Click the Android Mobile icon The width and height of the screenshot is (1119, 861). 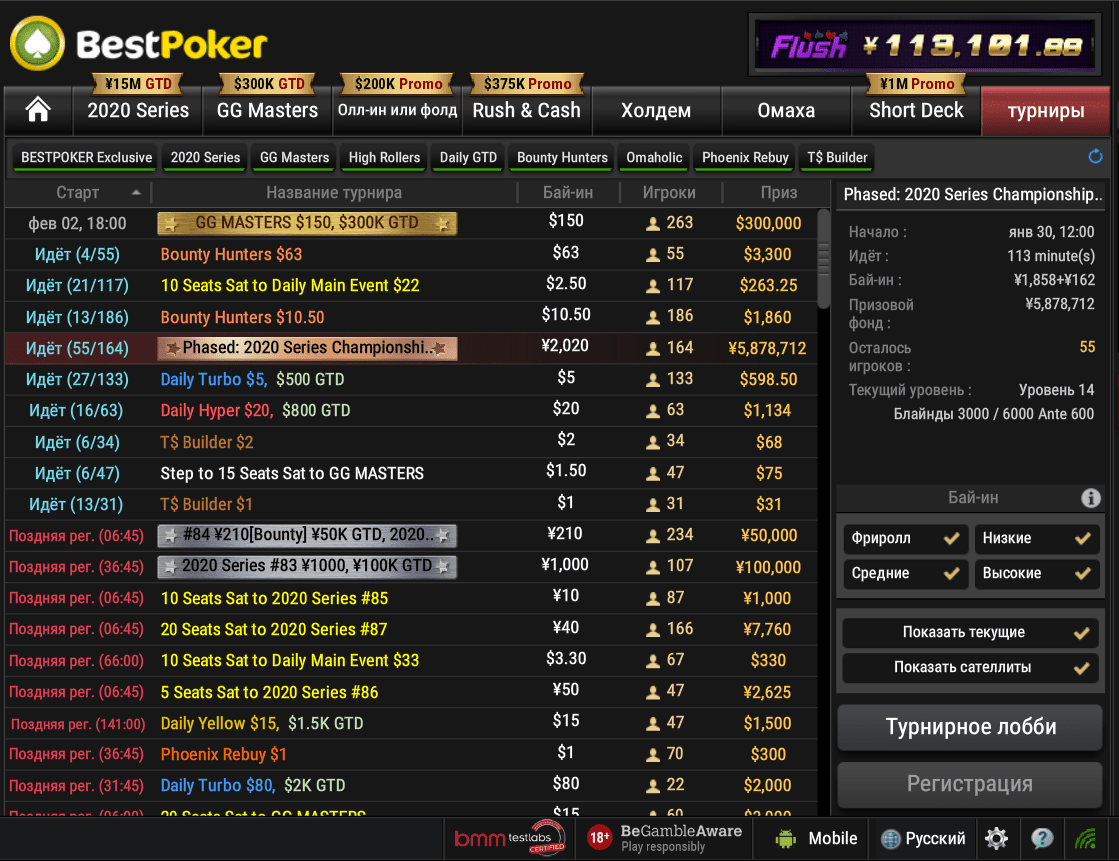coord(785,838)
